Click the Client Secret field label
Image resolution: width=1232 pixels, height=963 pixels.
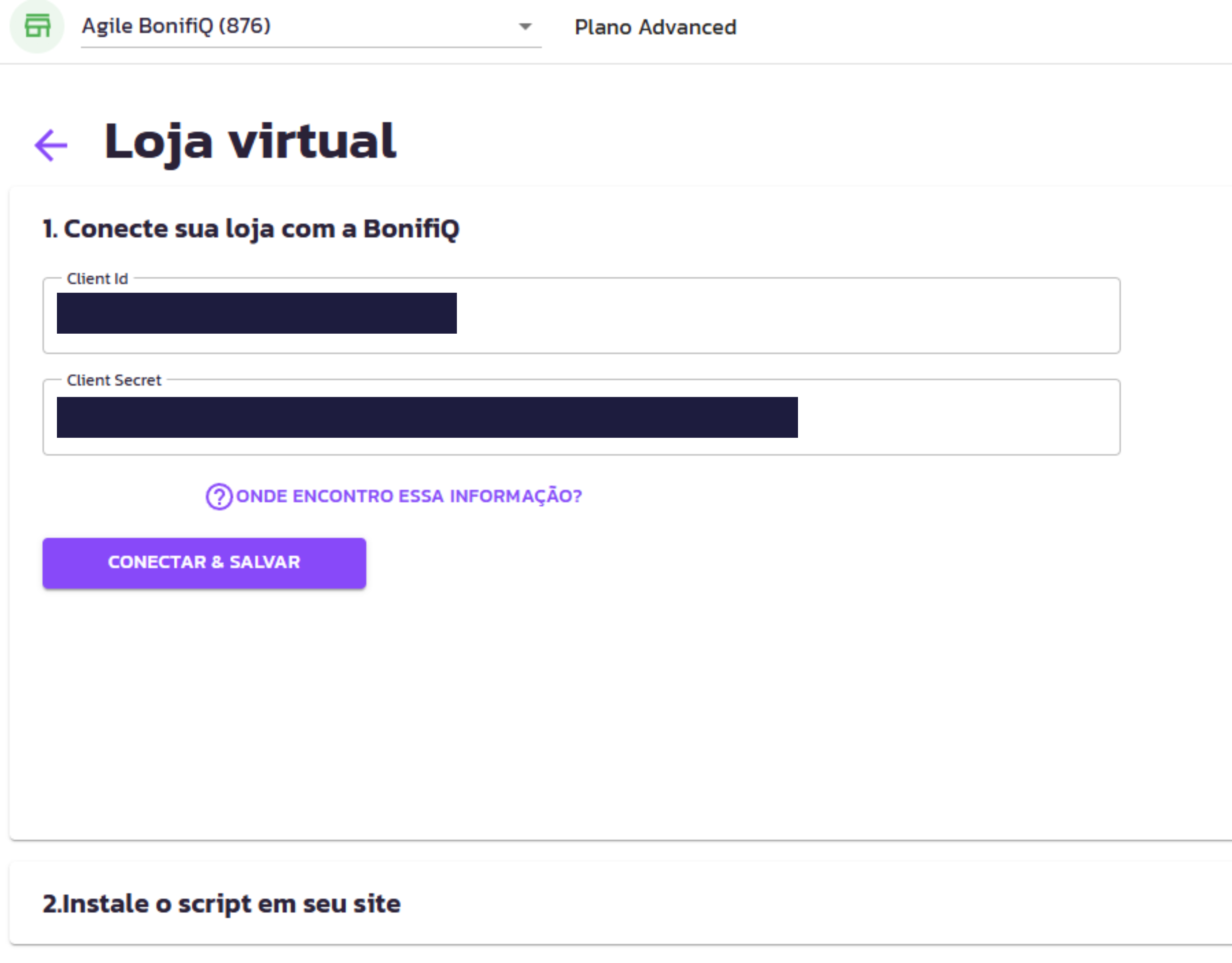[114, 380]
